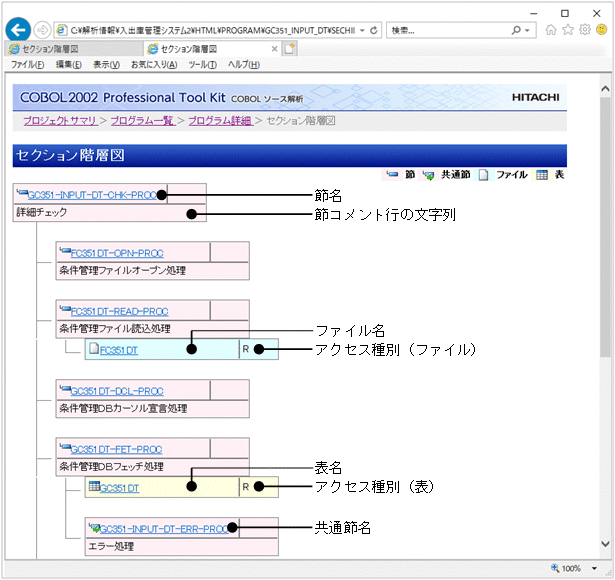The width and height of the screenshot is (615, 580).
Task: Click the browser Back arrow button
Action: point(18,30)
